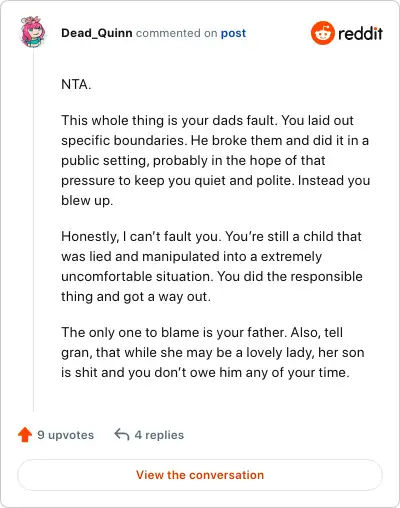
Task: Upvote with the orange arrow icon
Action: tap(25, 435)
